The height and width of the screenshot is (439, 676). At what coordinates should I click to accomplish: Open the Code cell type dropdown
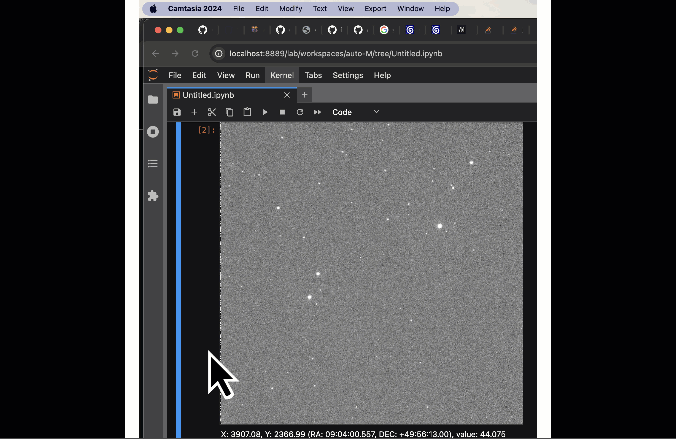pyautogui.click(x=356, y=112)
